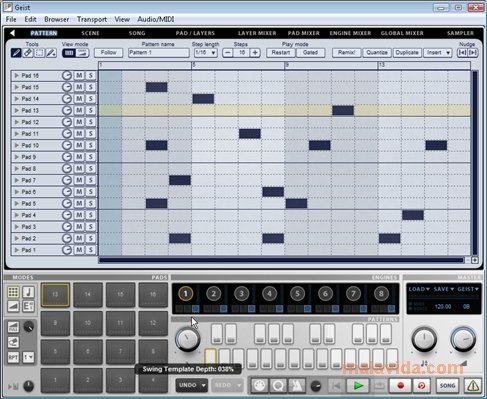Image resolution: width=487 pixels, height=399 pixels.
Task: Open the GEIST menu dropdown
Action: click(x=468, y=289)
